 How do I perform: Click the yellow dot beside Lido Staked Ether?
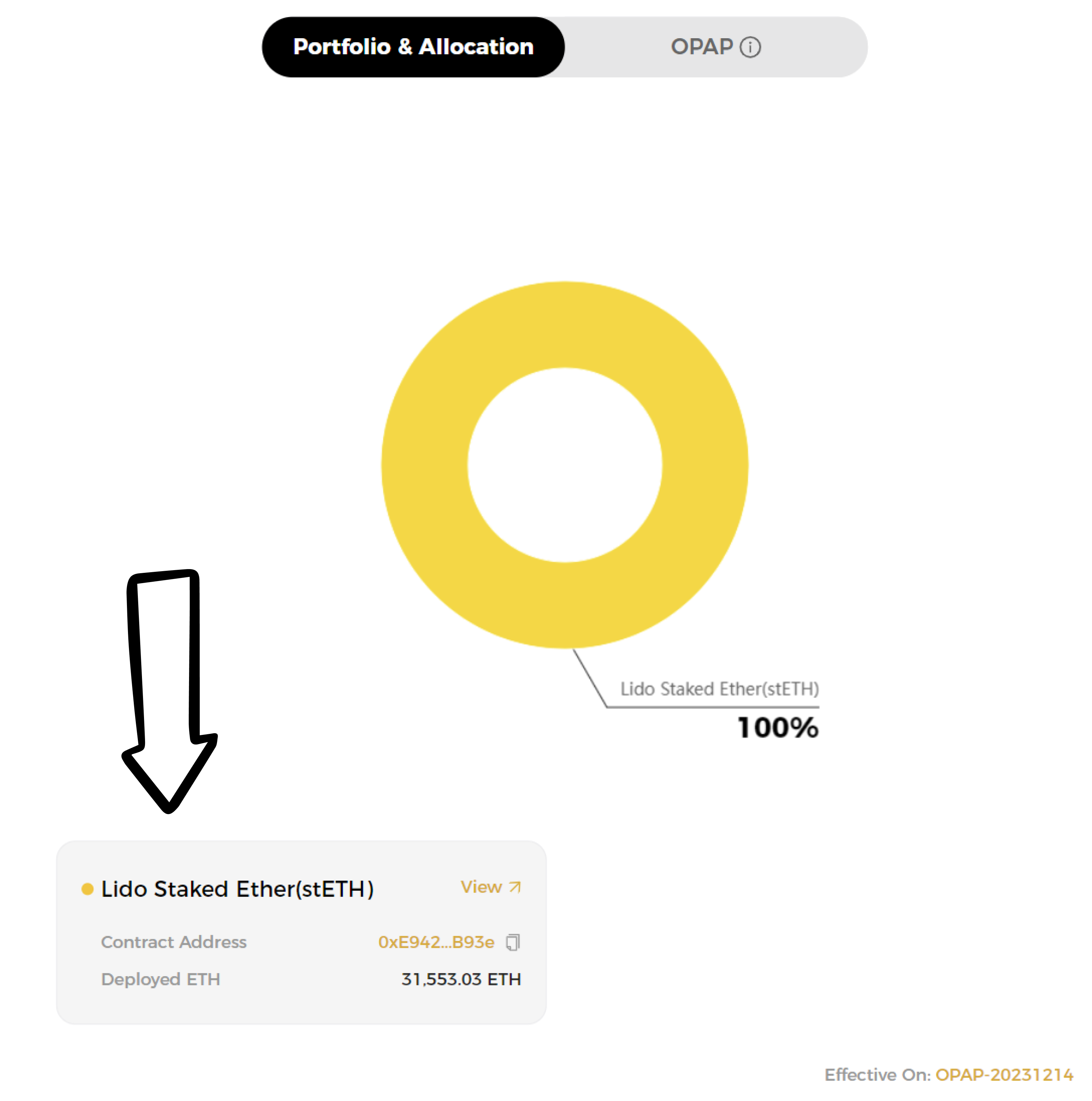pos(87,889)
